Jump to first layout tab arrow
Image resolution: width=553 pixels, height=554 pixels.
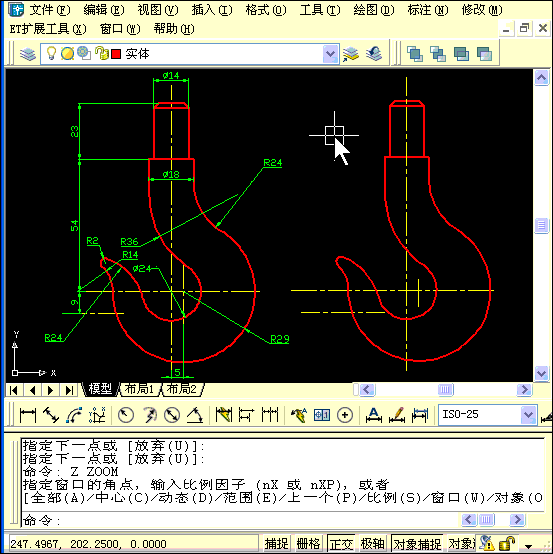pyautogui.click(x=14, y=390)
